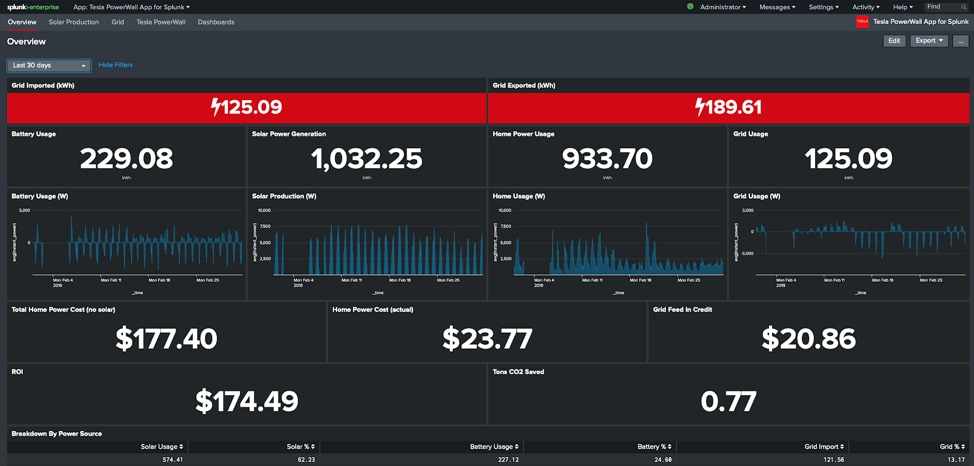The height and width of the screenshot is (466, 974).
Task: Switch to the Dashboards tab
Action: 216,22
